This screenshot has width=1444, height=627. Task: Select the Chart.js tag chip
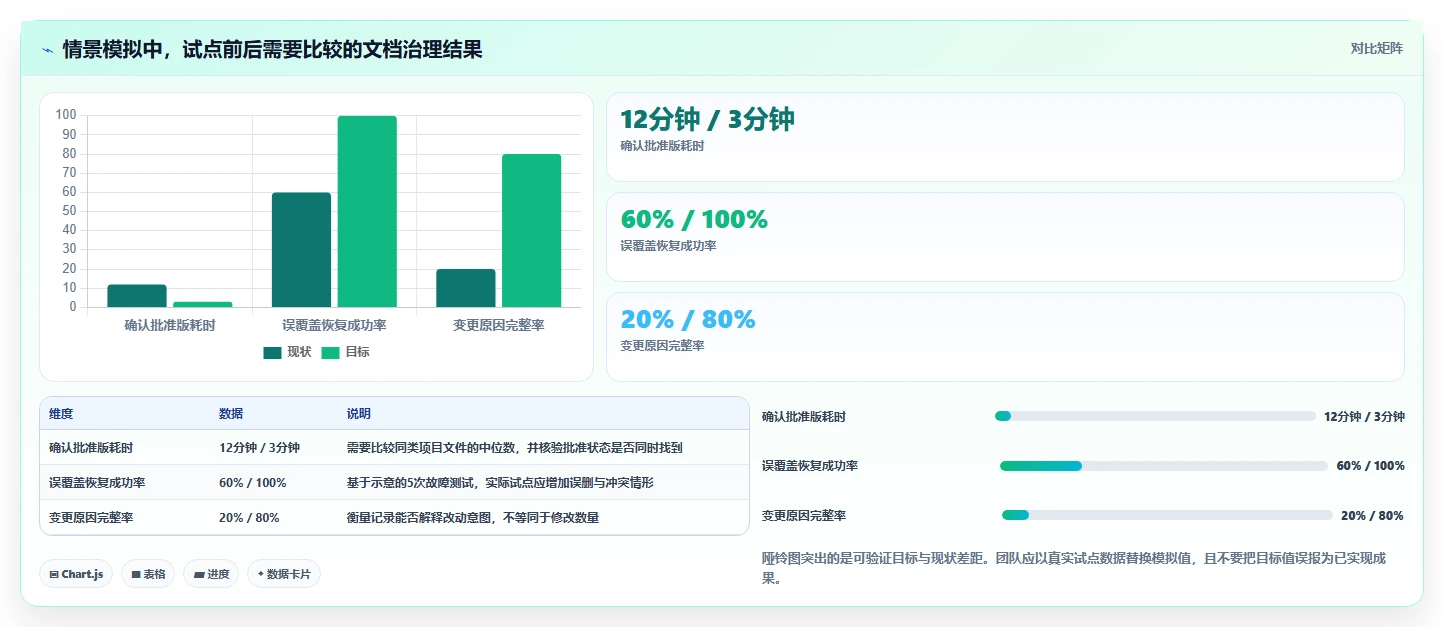point(77,574)
